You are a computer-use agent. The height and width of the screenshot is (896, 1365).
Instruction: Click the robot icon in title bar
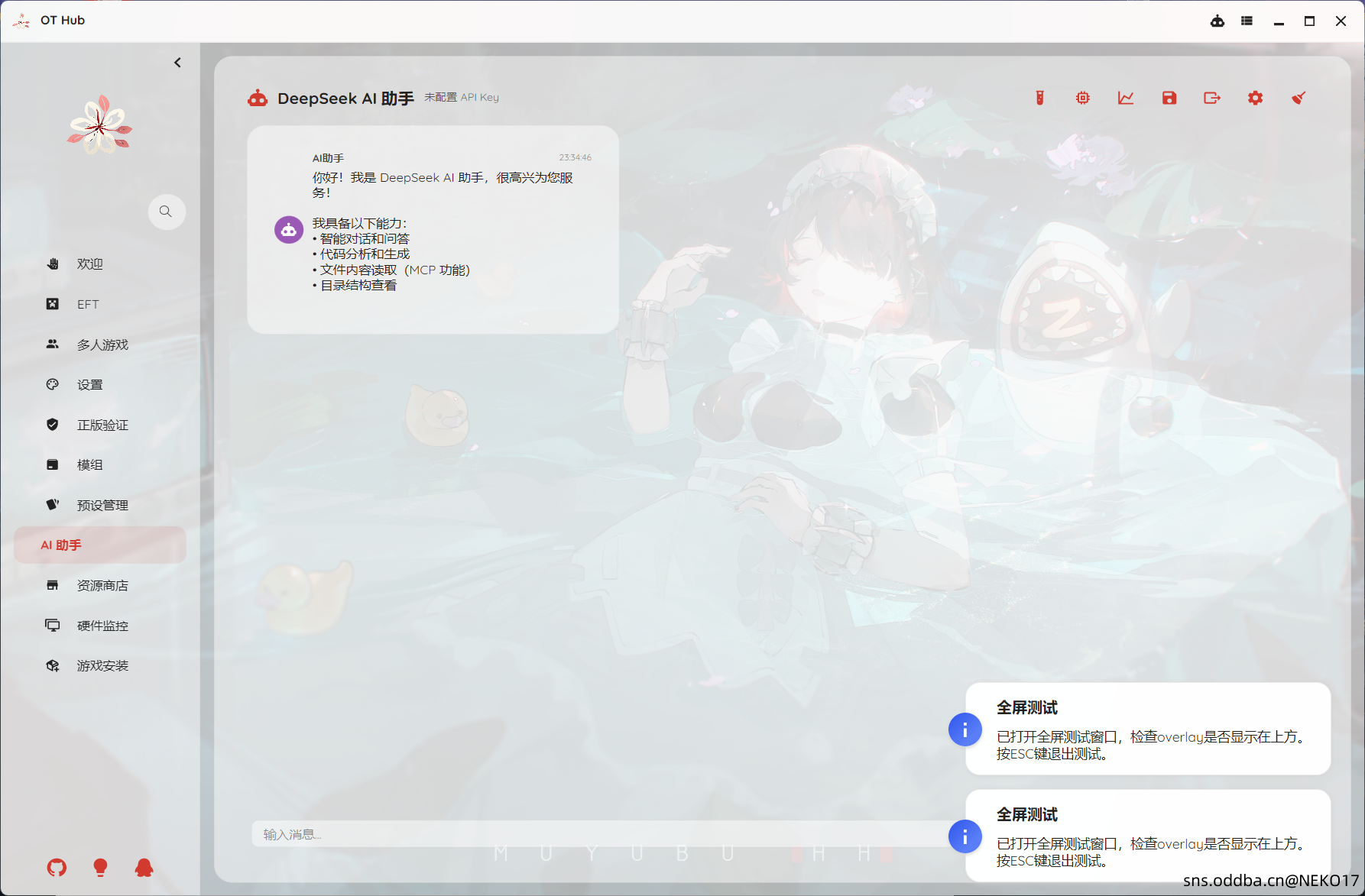tap(1217, 21)
